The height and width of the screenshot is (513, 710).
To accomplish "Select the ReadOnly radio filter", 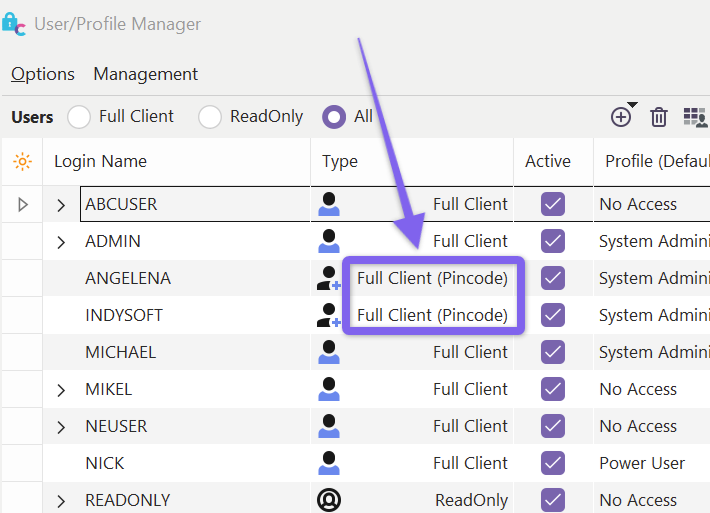I will point(210,117).
